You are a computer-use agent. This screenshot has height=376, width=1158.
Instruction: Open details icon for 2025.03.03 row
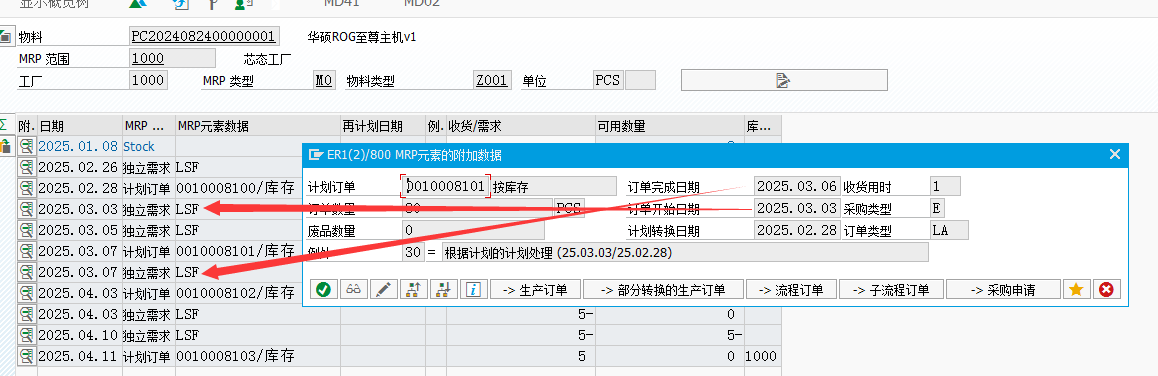[x=27, y=209]
